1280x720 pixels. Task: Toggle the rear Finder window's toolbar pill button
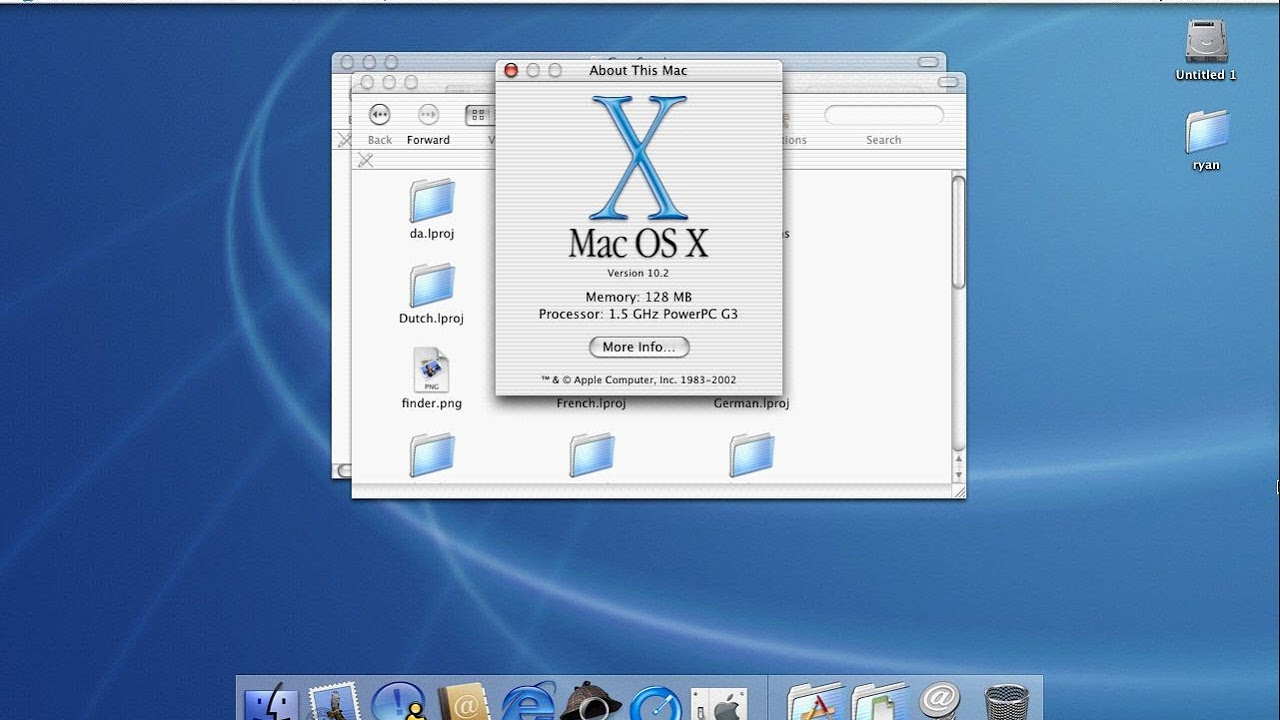[928, 62]
